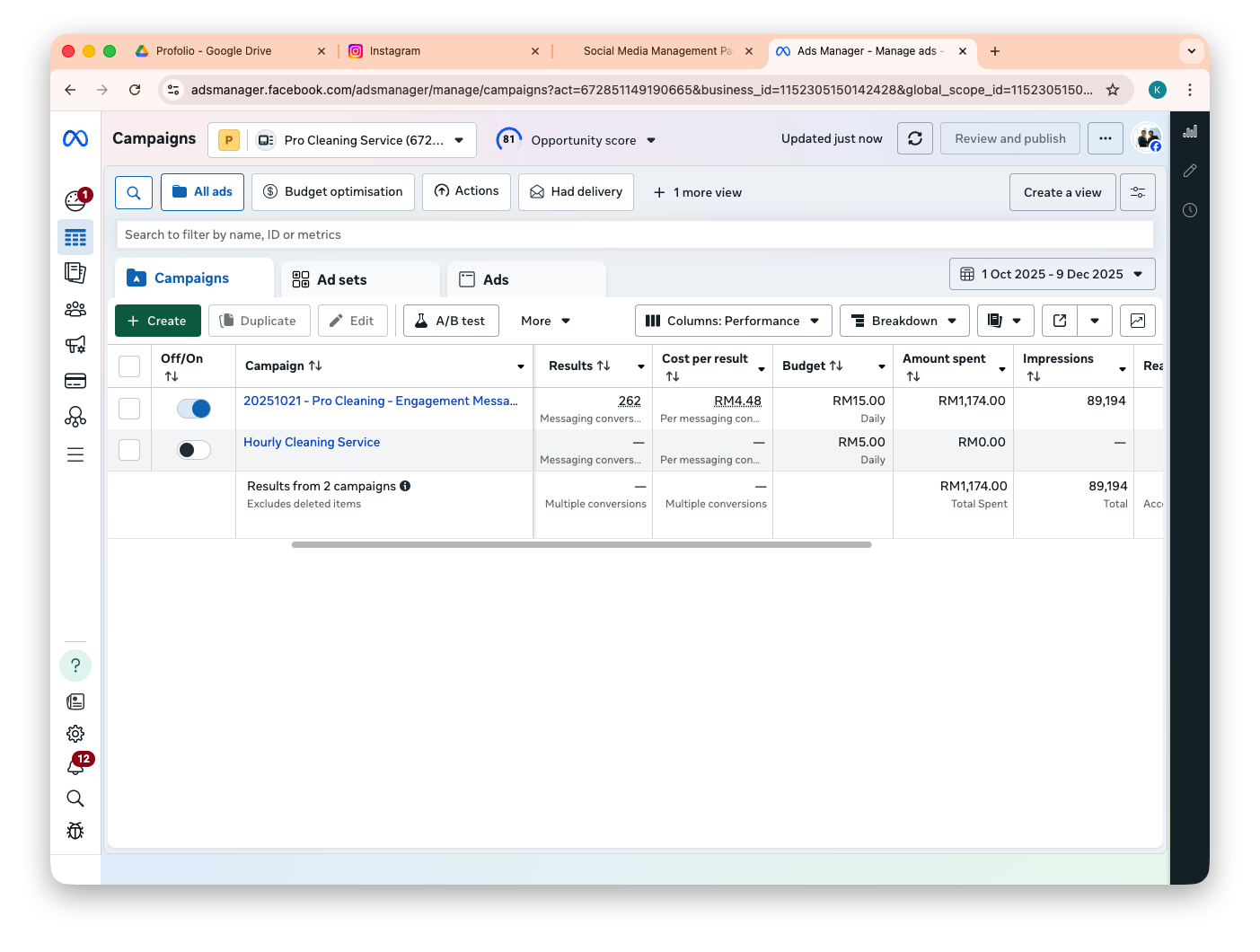Screen dimensions: 1260x952
Task: Click A/B test button
Action: [x=451, y=321]
